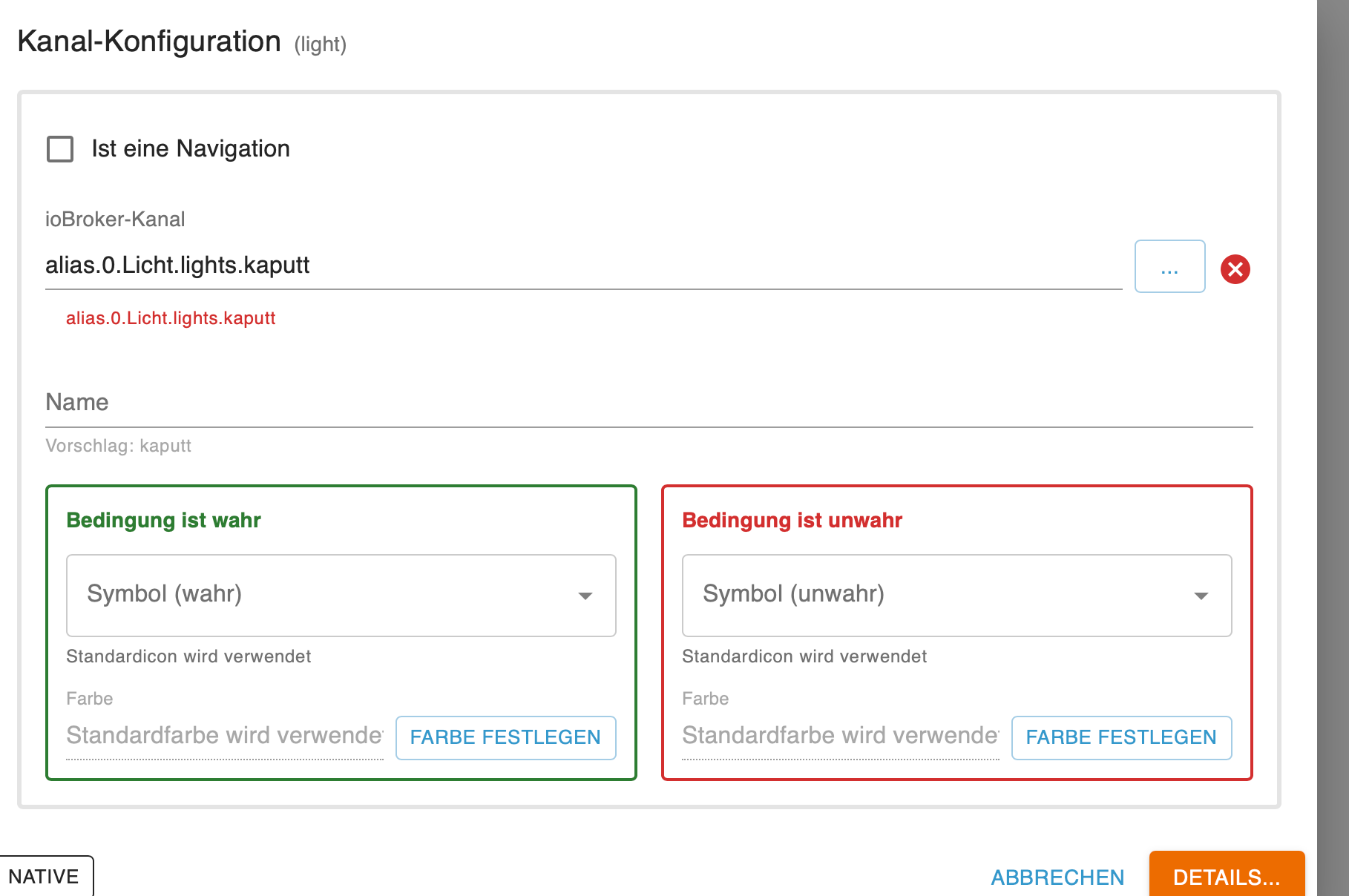This screenshot has width=1349, height=896.
Task: Click Farbe field under 'Bedingung ist unwahr'
Action: [x=840, y=736]
